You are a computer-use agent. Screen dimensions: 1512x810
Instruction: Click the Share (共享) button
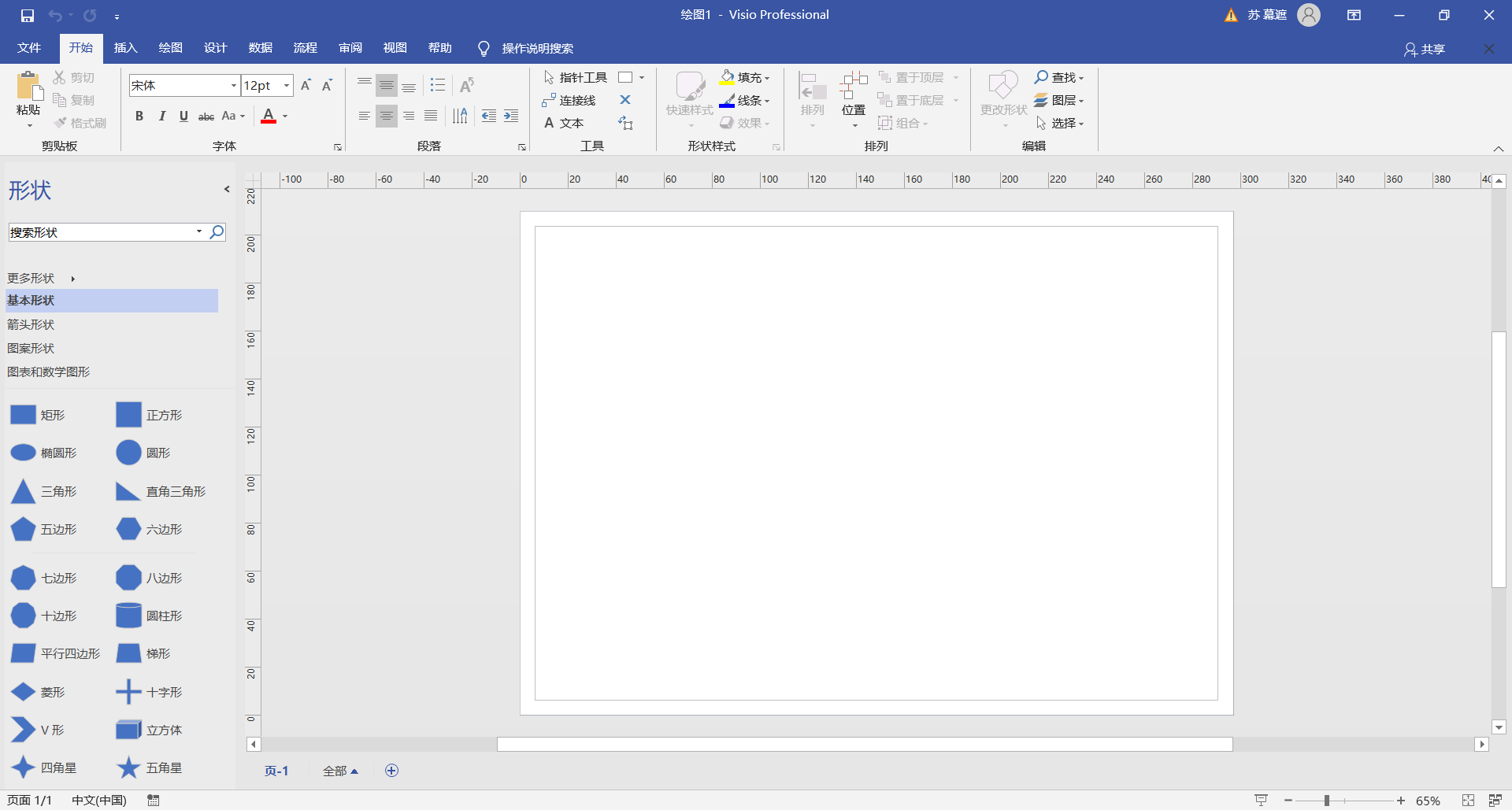(x=1425, y=49)
